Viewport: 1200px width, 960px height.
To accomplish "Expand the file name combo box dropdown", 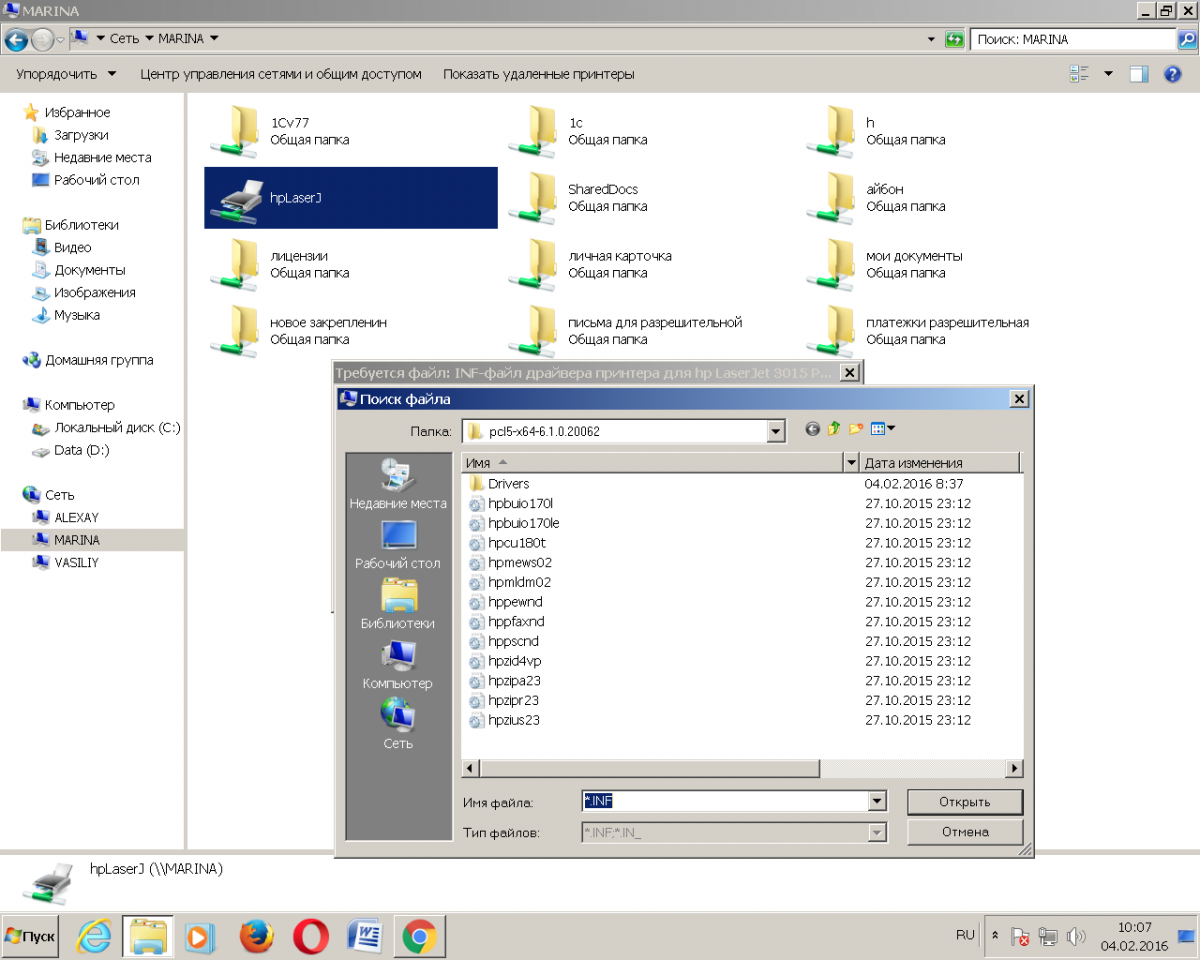I will point(877,801).
